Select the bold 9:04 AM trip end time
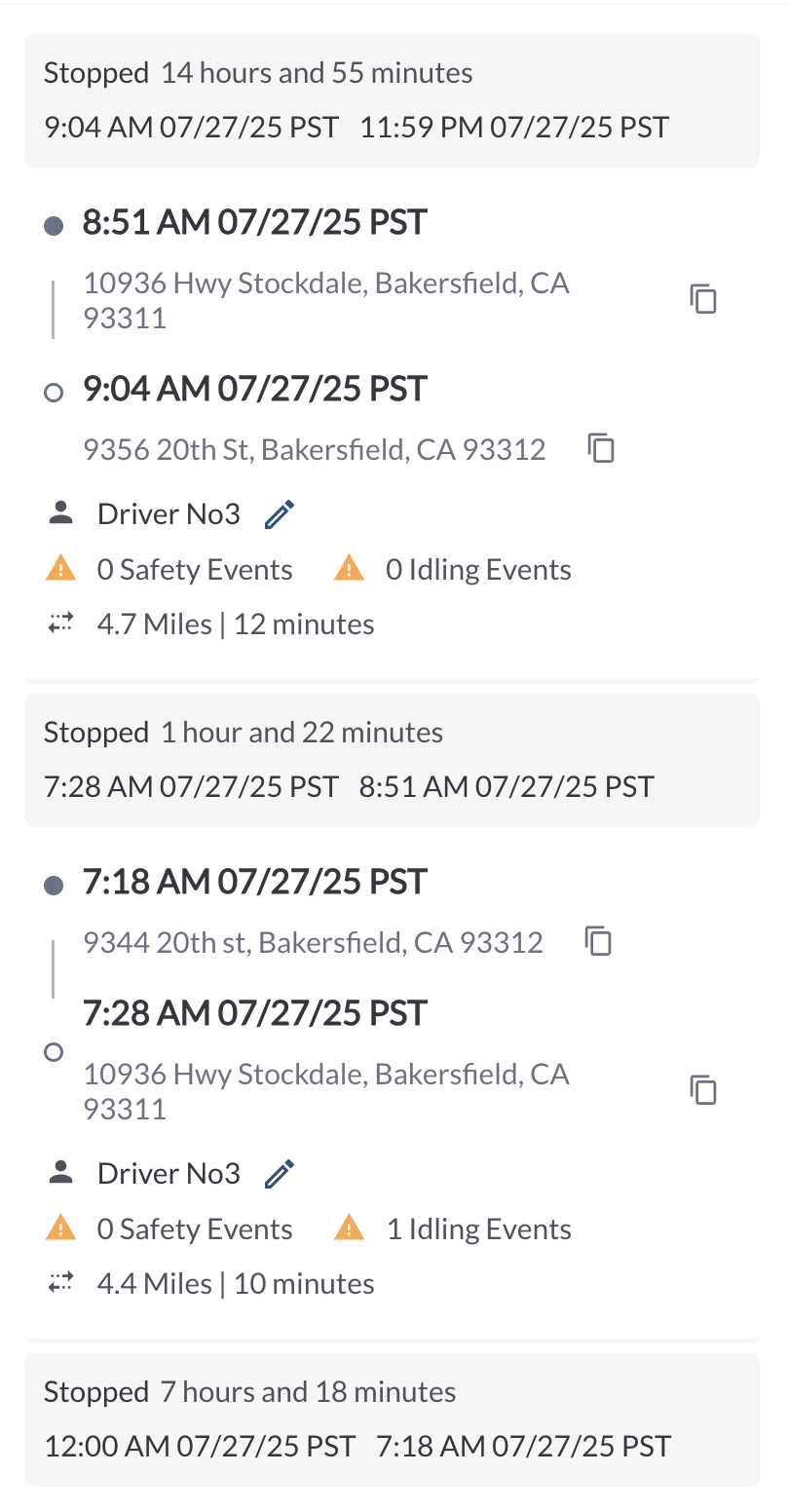 (x=254, y=390)
